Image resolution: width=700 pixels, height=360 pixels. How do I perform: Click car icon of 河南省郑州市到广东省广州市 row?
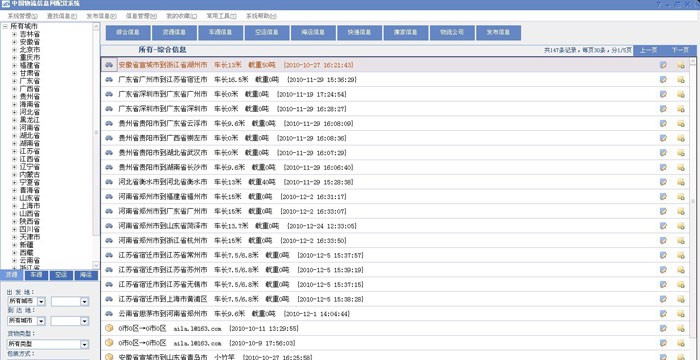[x=108, y=211]
